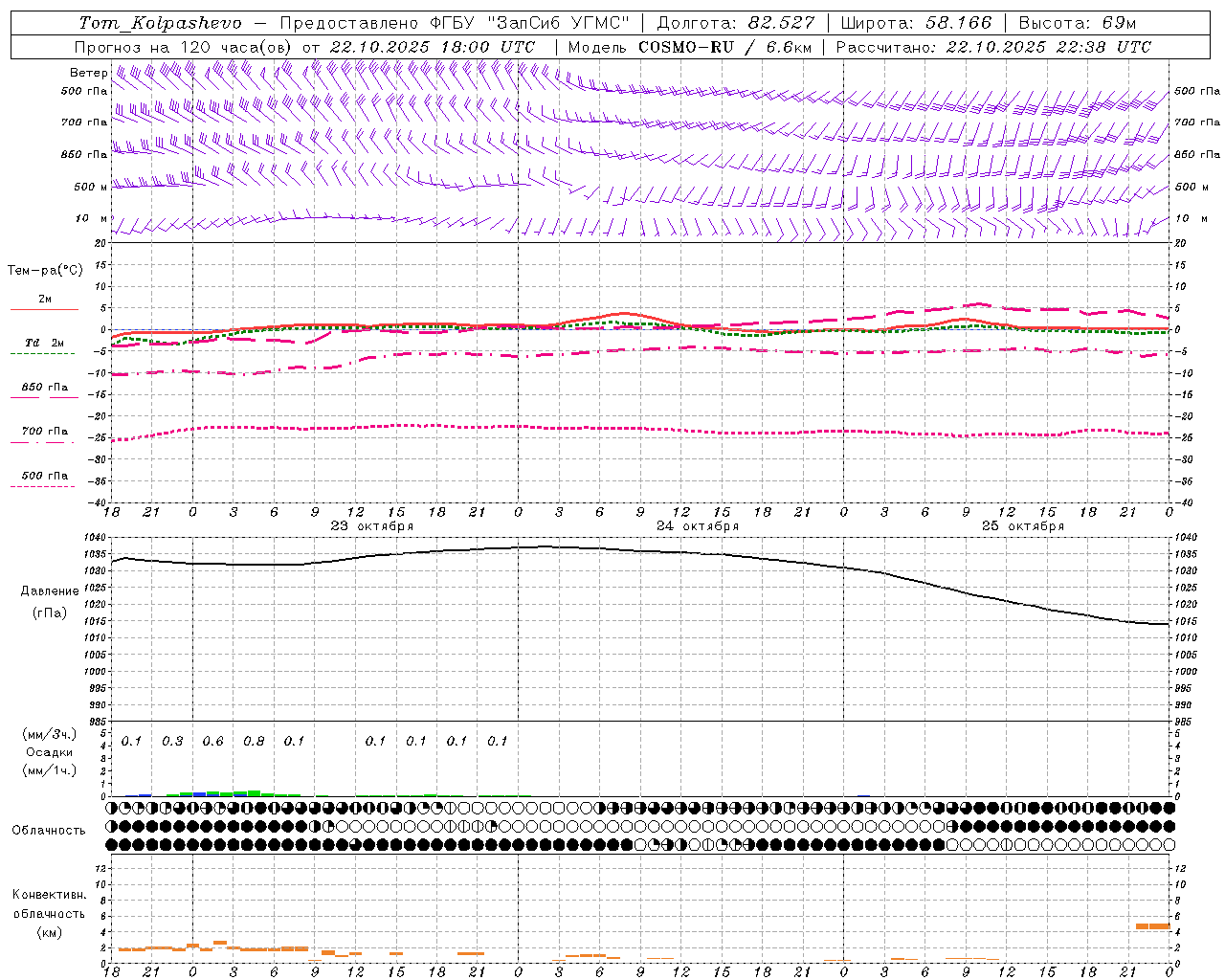
Task: Click the longitude value 'Долгота: 82.527'
Action: (735, 23)
